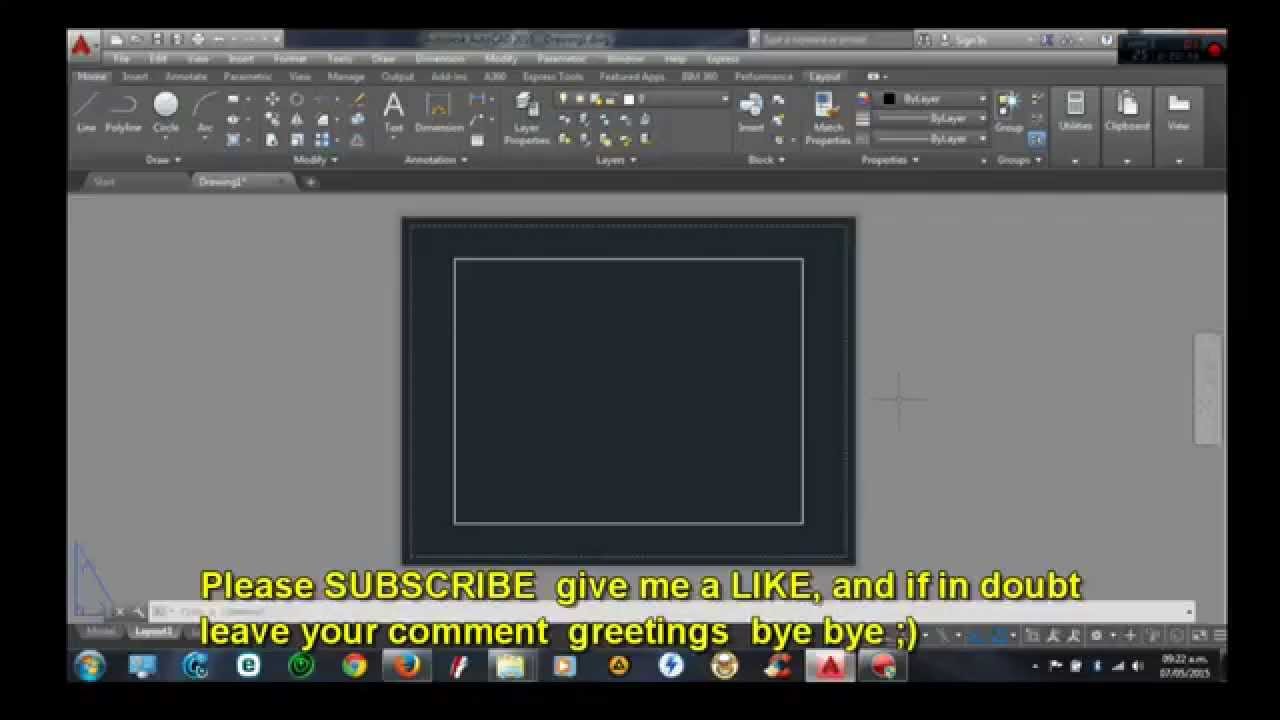
Task: Click the Help question mark icon
Action: coord(1107,40)
